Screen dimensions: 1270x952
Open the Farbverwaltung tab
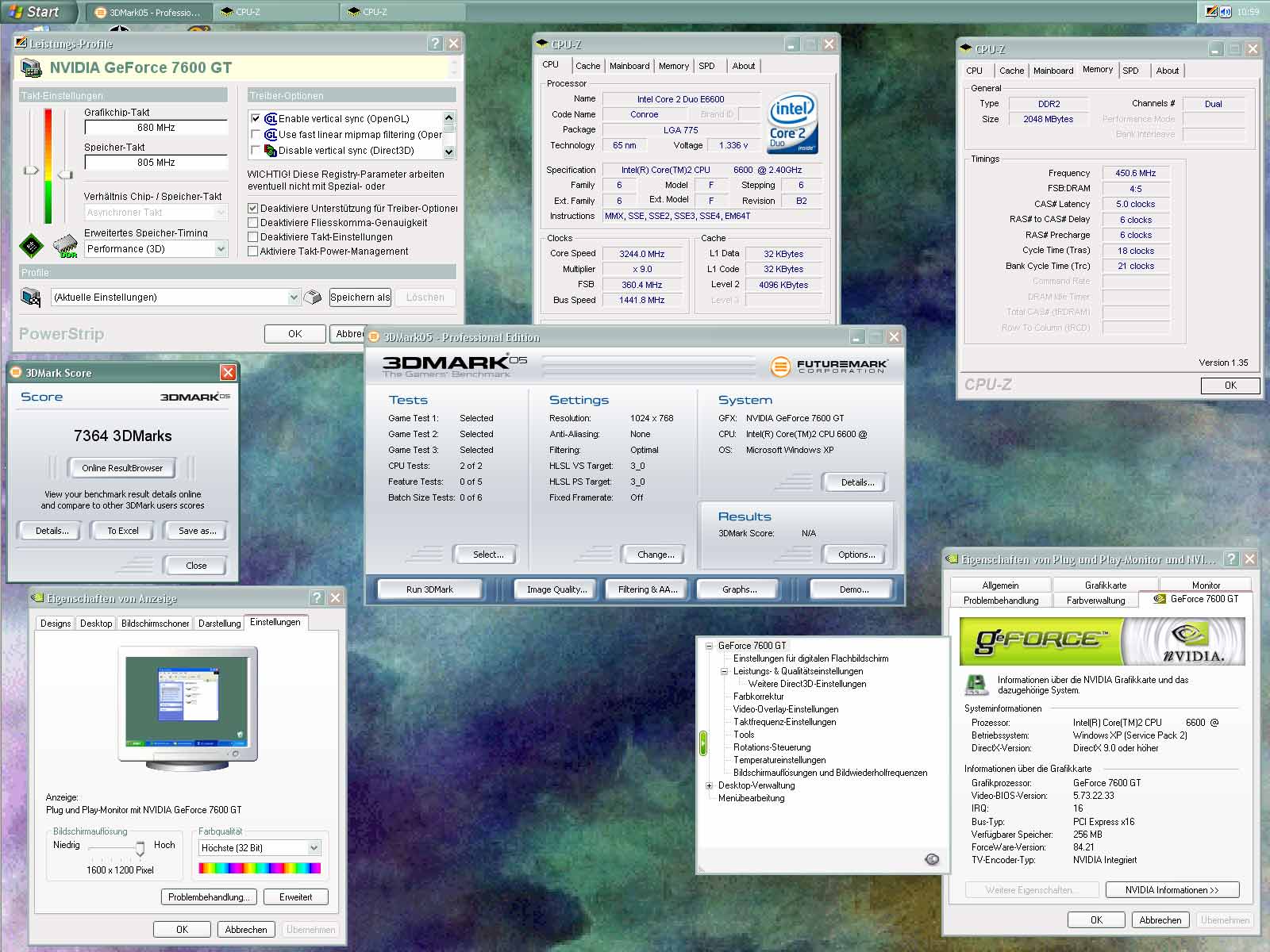pos(1095,601)
